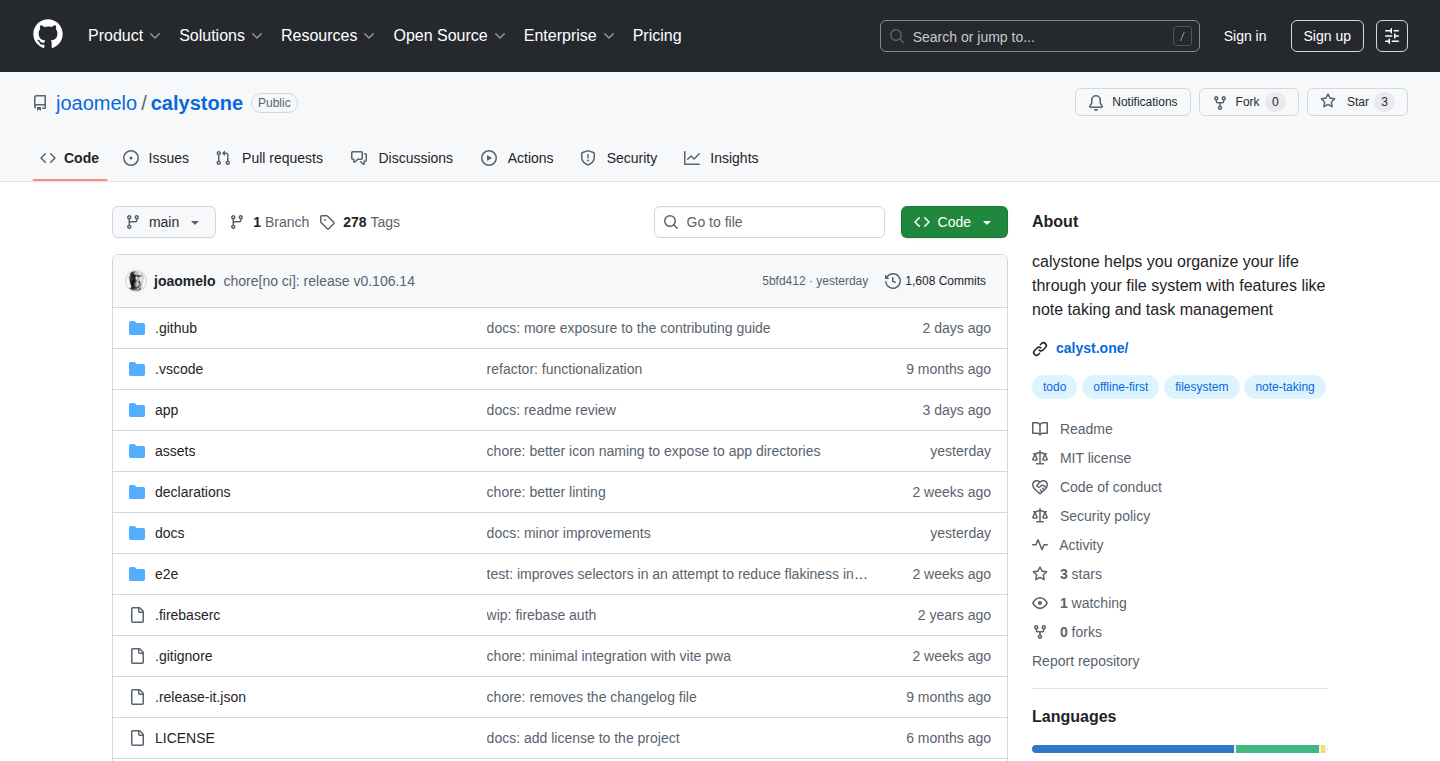The height and width of the screenshot is (761, 1440).
Task: Click the file icon beside LICENSE
Action: pyautogui.click(x=137, y=738)
